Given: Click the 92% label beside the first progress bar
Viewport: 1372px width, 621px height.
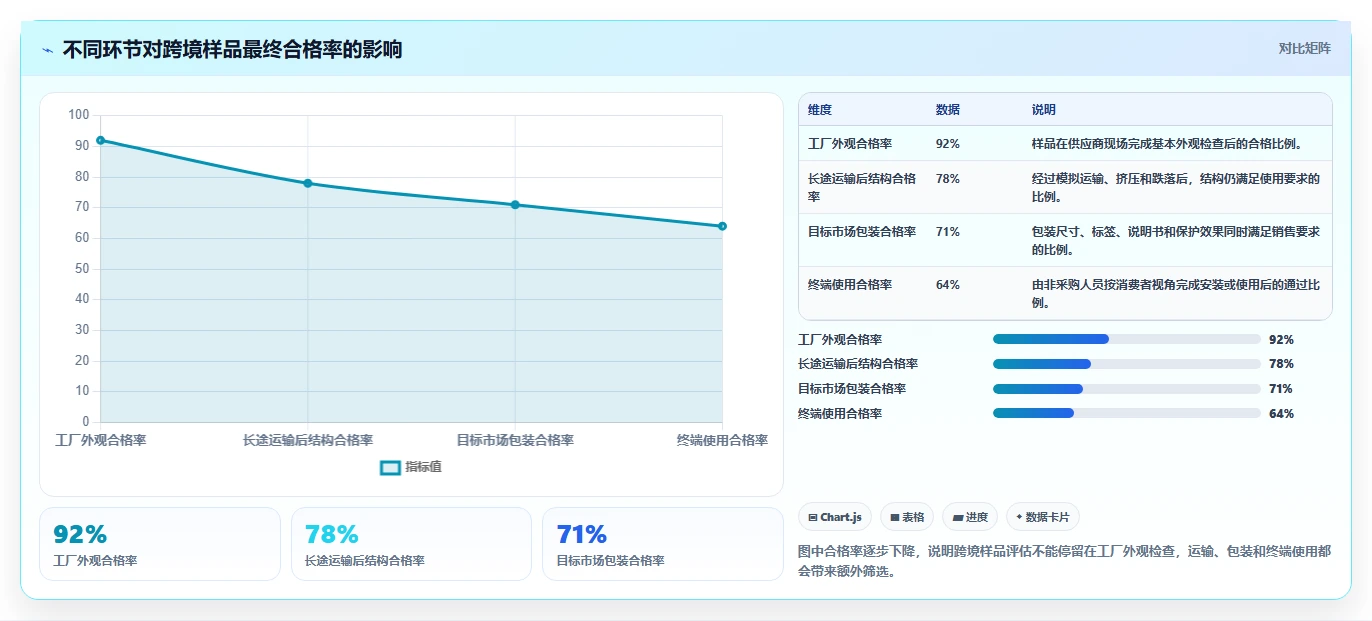Looking at the screenshot, I should tap(1281, 340).
